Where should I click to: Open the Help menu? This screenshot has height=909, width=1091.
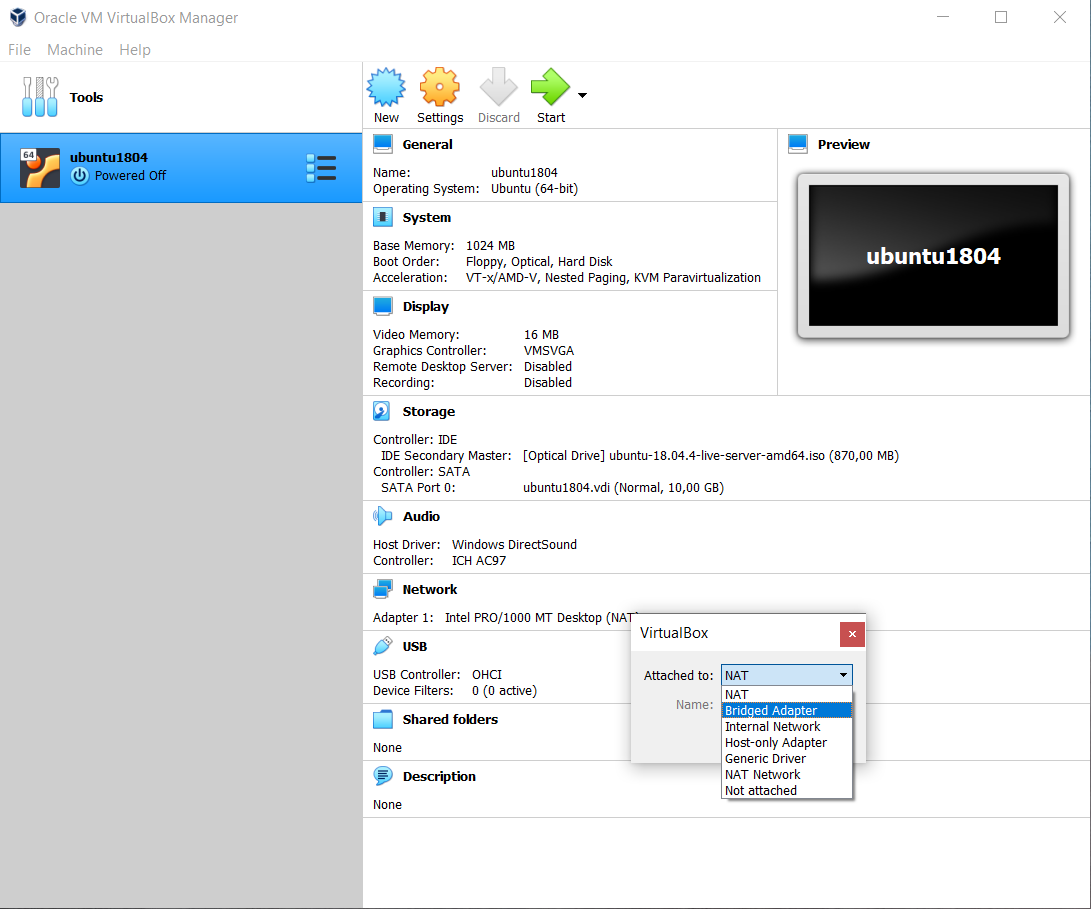point(135,50)
